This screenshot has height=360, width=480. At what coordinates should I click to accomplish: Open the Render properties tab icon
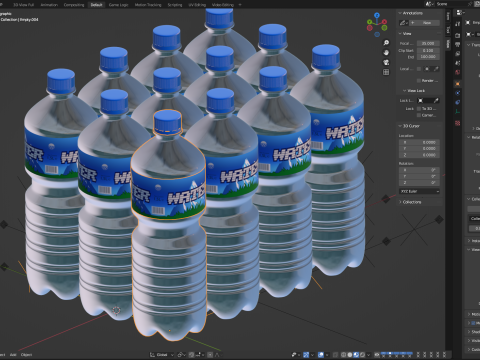[458, 35]
